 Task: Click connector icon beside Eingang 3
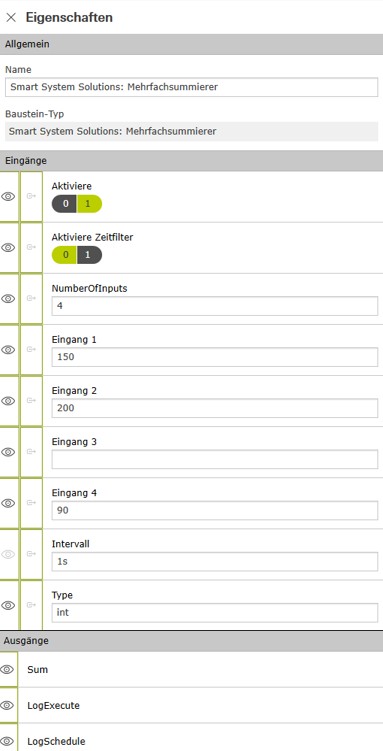pyautogui.click(x=31, y=452)
